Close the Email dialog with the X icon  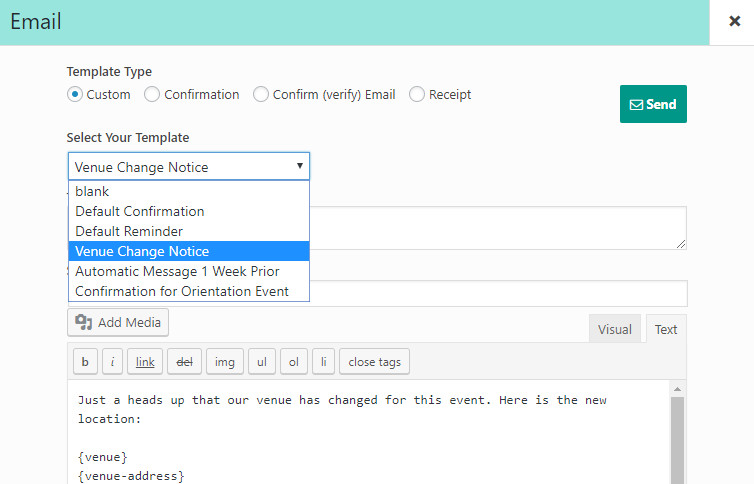pyautogui.click(x=734, y=21)
